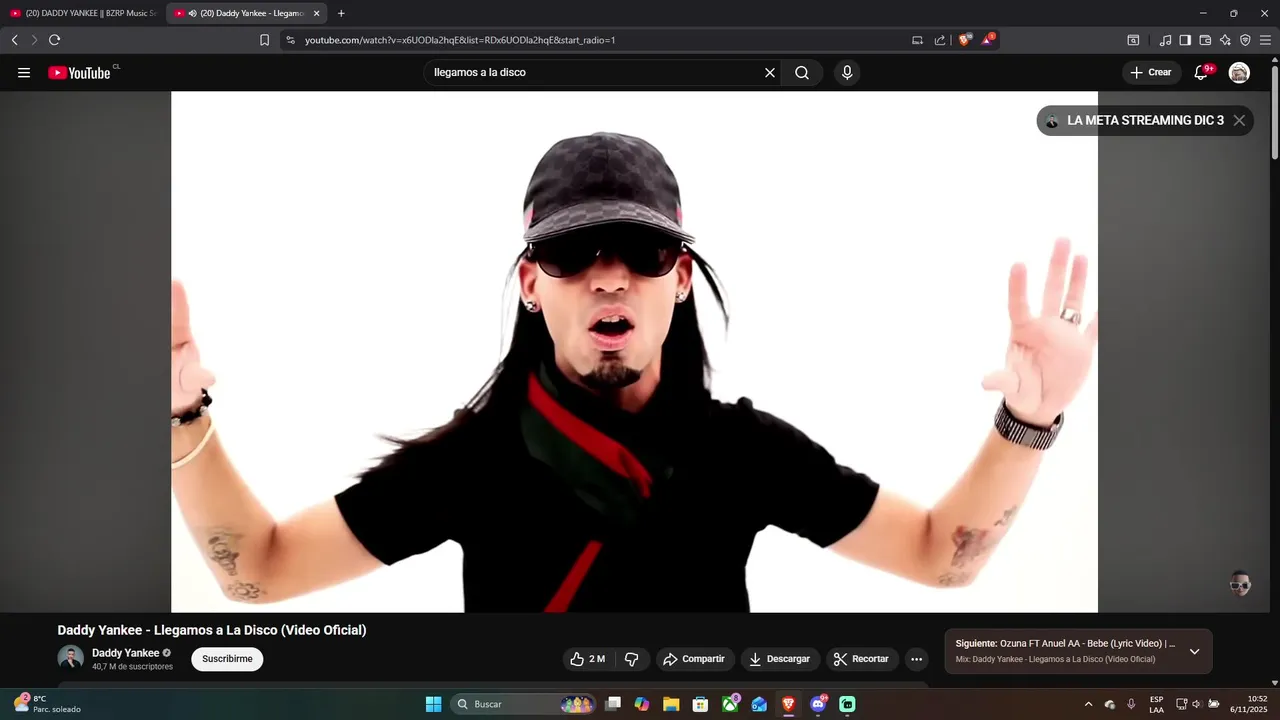The height and width of the screenshot is (720, 1280).
Task: Go to YouTube home via logo
Action: click(79, 73)
